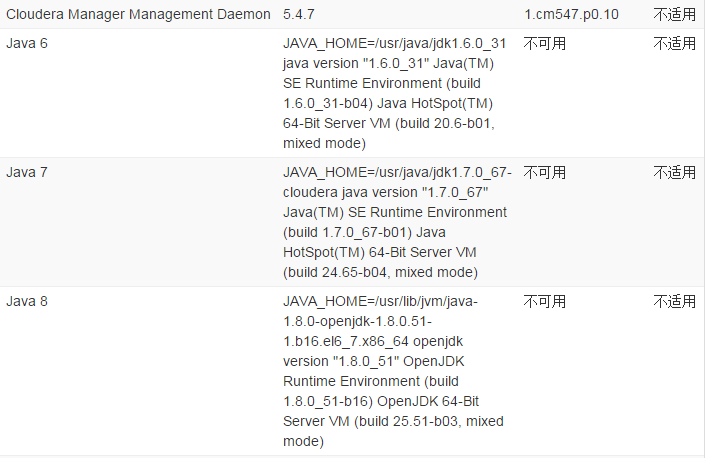This screenshot has height=458, width=711.
Task: Click 不适用 in the Java 8 row
Action: coord(675,301)
